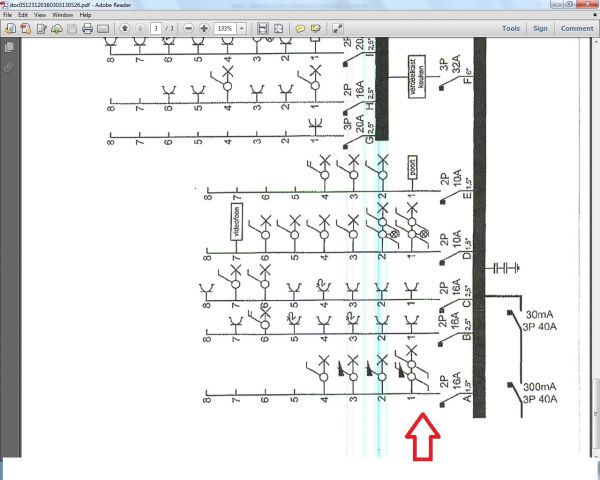
Task: Click the vertical scrollbar thumb
Action: (x=596, y=415)
